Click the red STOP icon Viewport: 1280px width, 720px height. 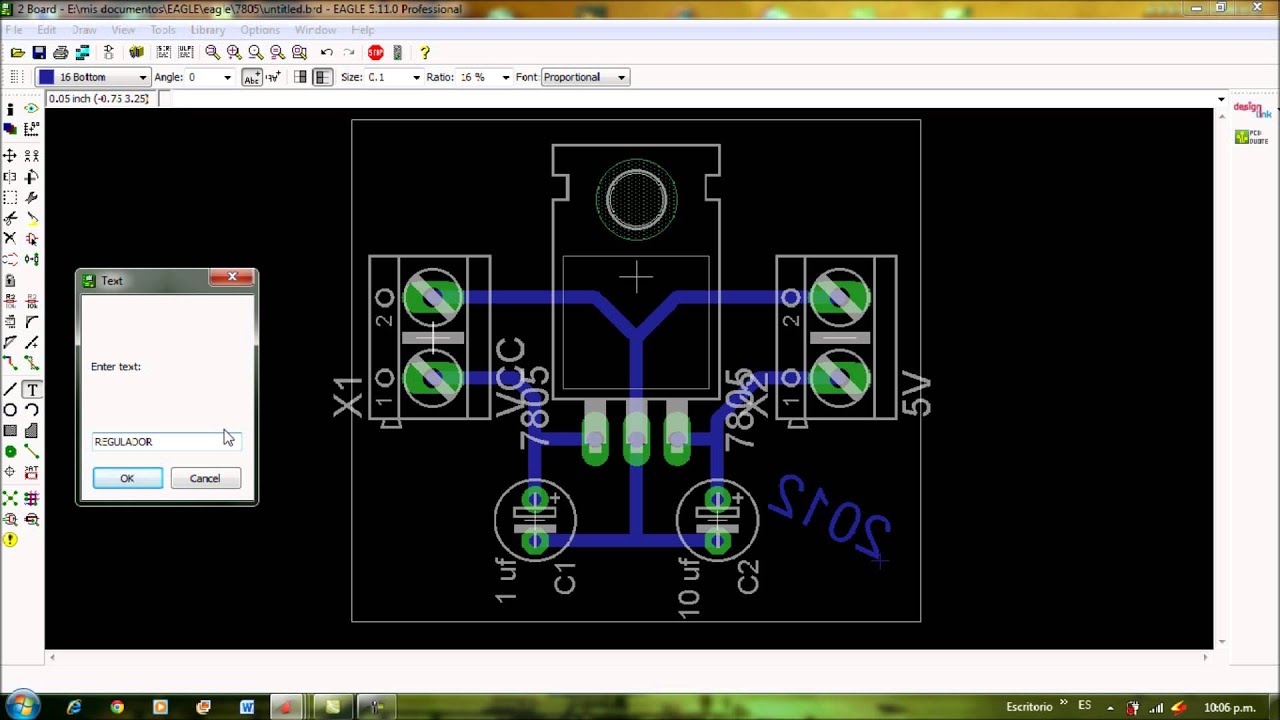pos(376,52)
